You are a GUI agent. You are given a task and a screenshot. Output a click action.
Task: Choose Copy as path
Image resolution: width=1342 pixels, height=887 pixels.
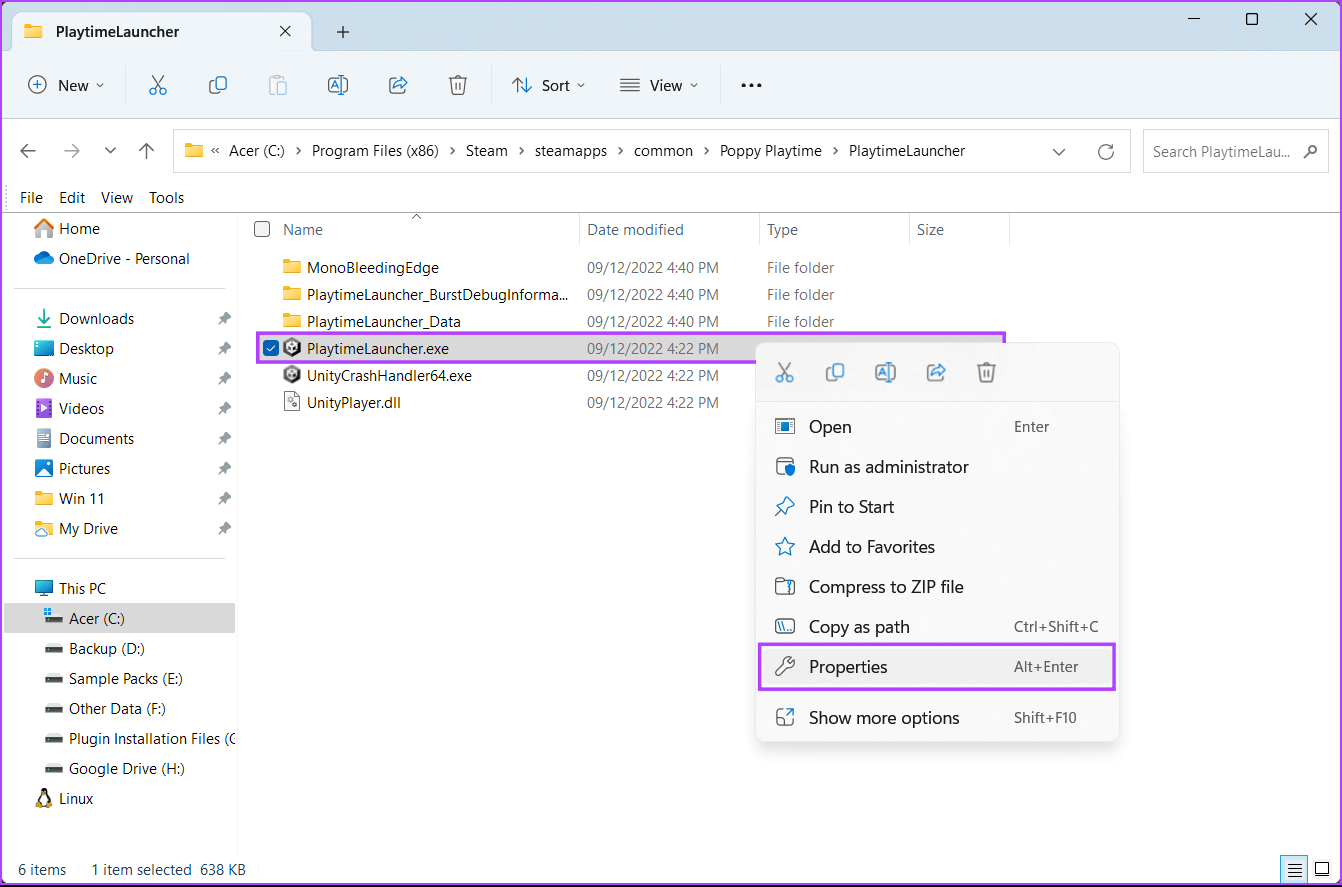coord(937,627)
